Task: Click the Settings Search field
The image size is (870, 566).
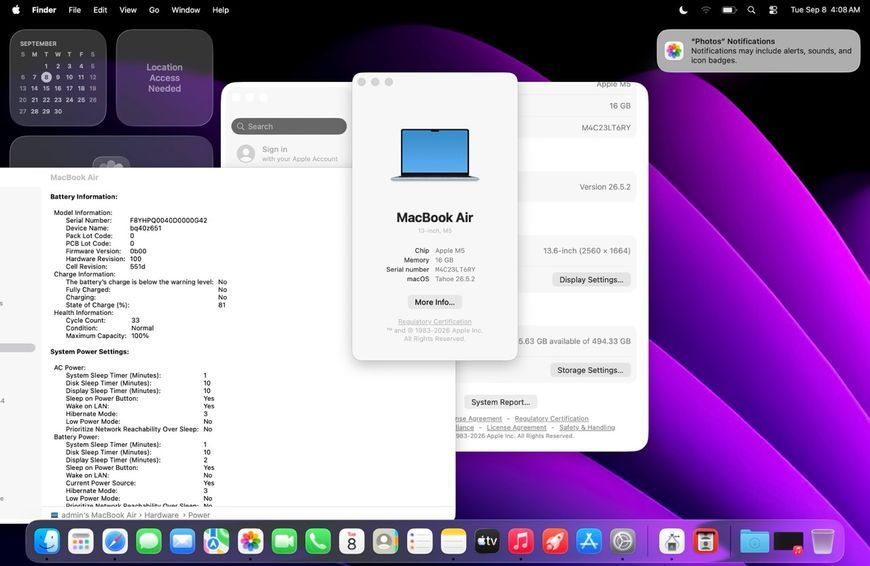Action: tap(289, 127)
